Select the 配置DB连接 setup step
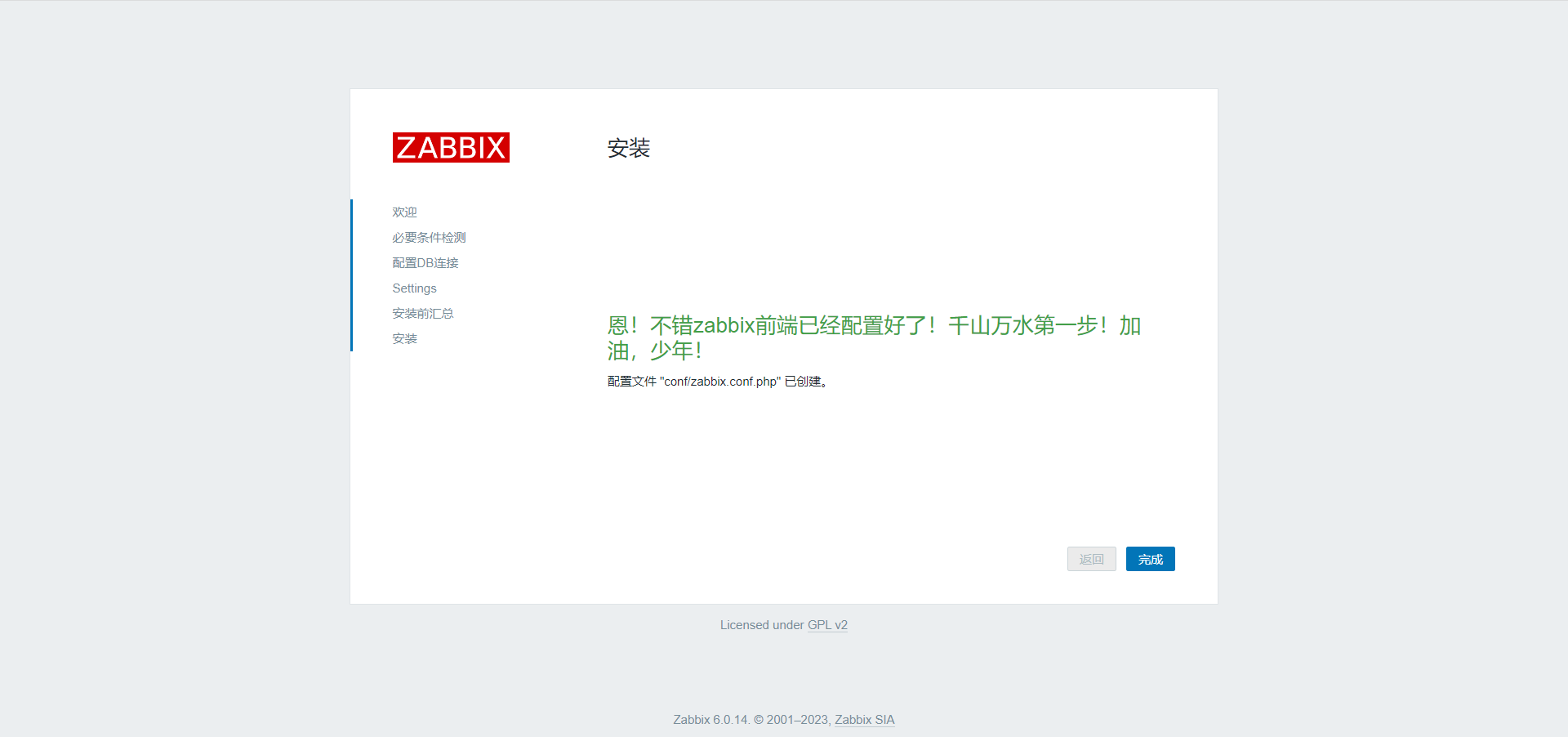The image size is (1568, 737). pos(425,263)
